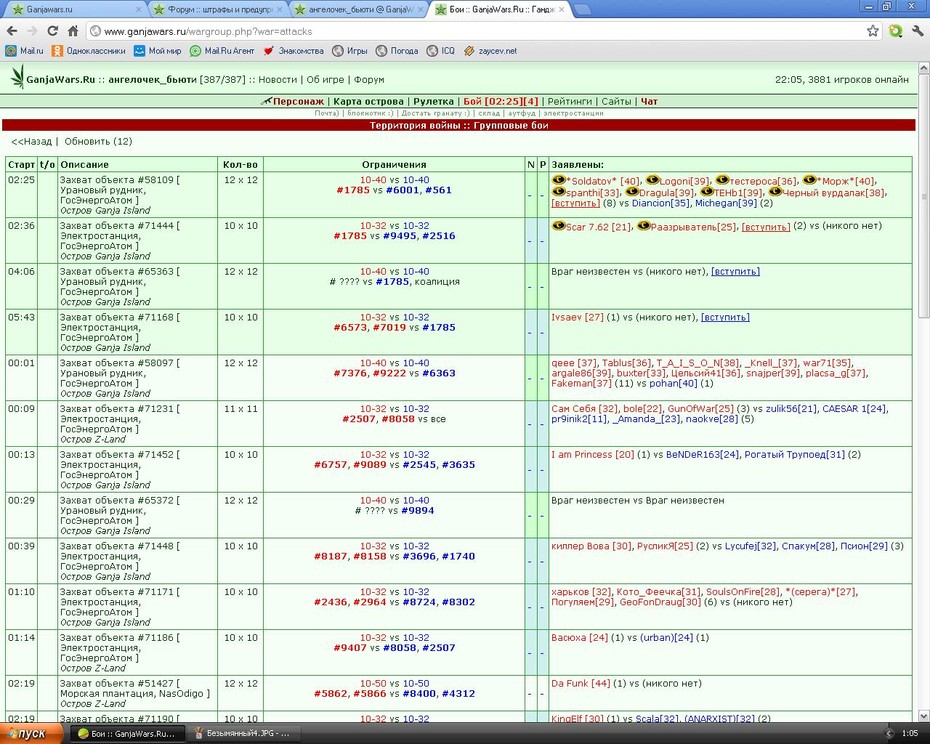930x744 pixels.
Task: Click the browser reload icon
Action: pos(52,31)
